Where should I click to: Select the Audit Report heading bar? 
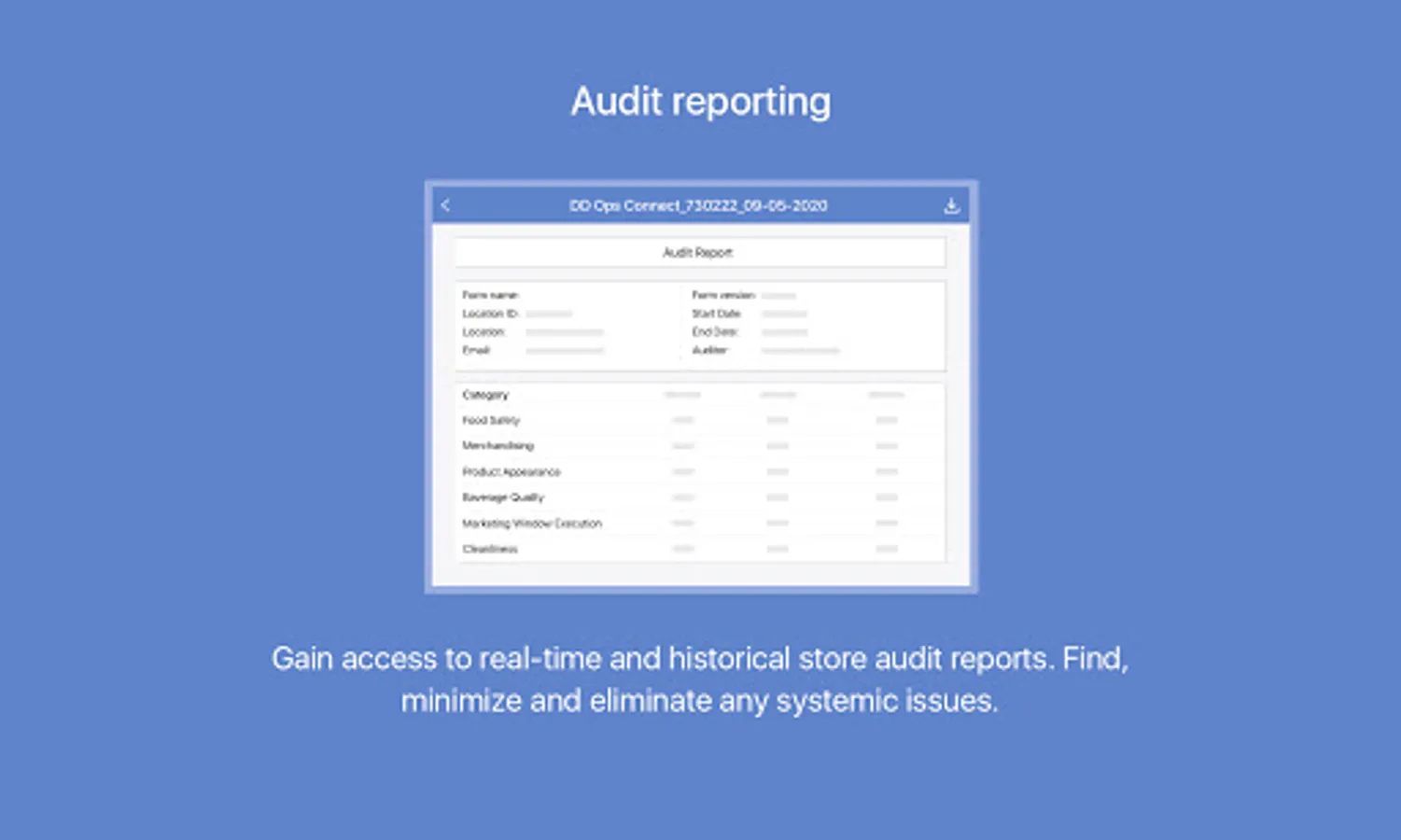coord(699,252)
